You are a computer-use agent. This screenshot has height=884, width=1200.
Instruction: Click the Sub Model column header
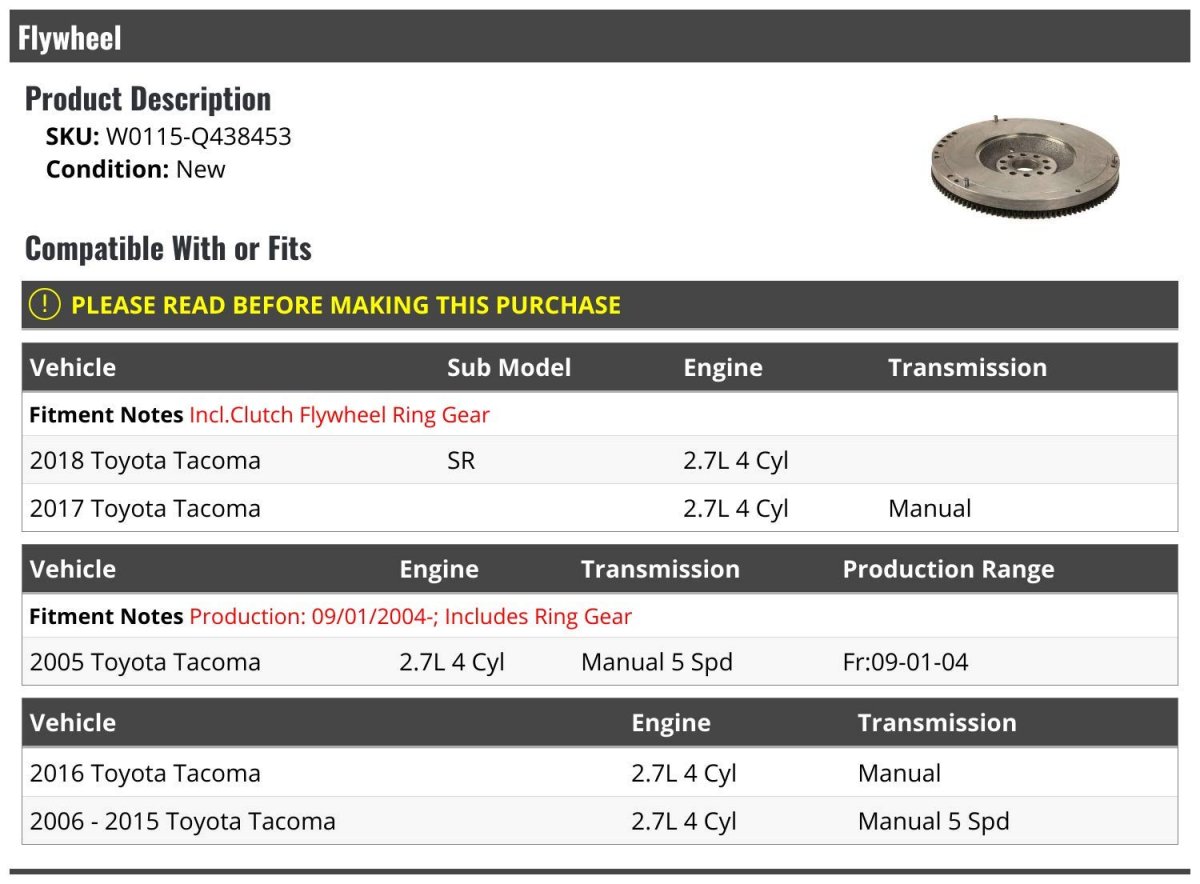point(509,367)
